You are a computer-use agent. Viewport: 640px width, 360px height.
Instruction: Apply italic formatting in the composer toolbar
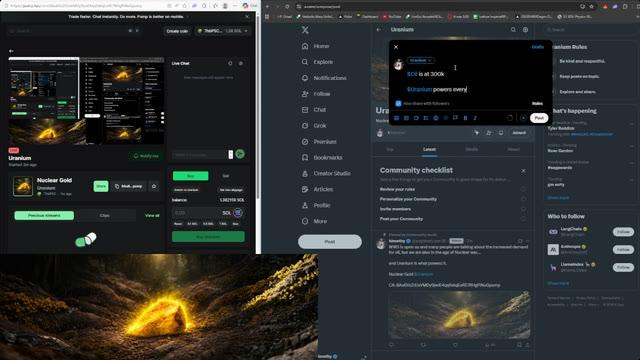475,118
